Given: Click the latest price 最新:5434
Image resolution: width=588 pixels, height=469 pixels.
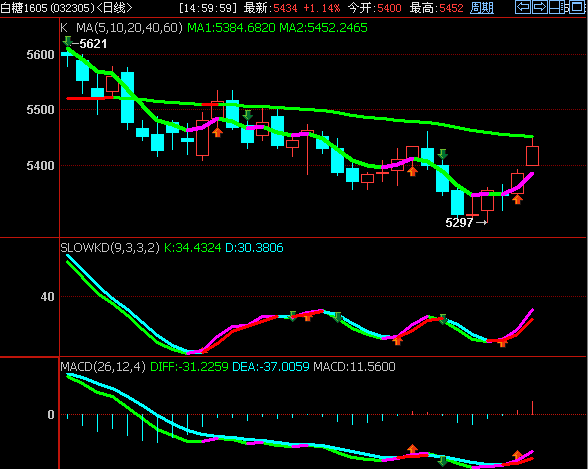Looking at the screenshot, I should pyautogui.click(x=270, y=8).
